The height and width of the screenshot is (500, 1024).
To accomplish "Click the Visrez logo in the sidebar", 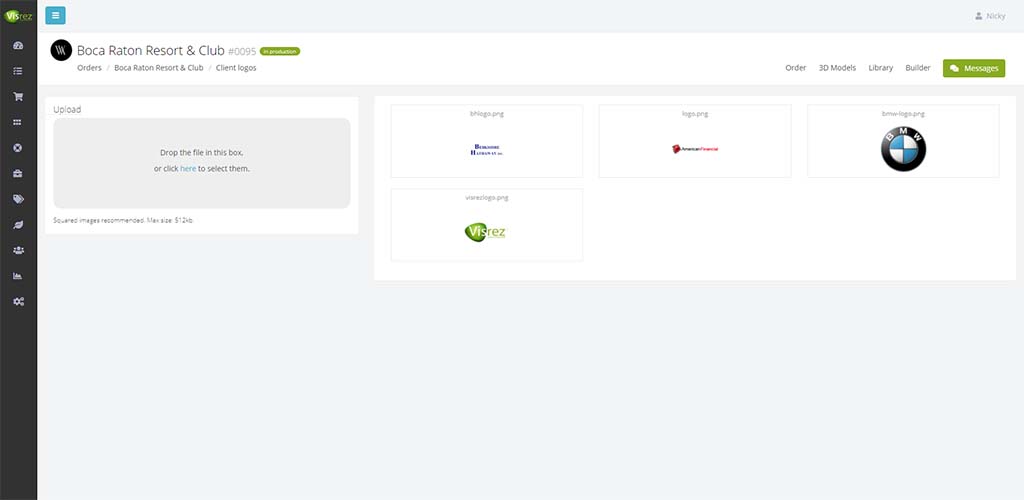I will click(18, 16).
